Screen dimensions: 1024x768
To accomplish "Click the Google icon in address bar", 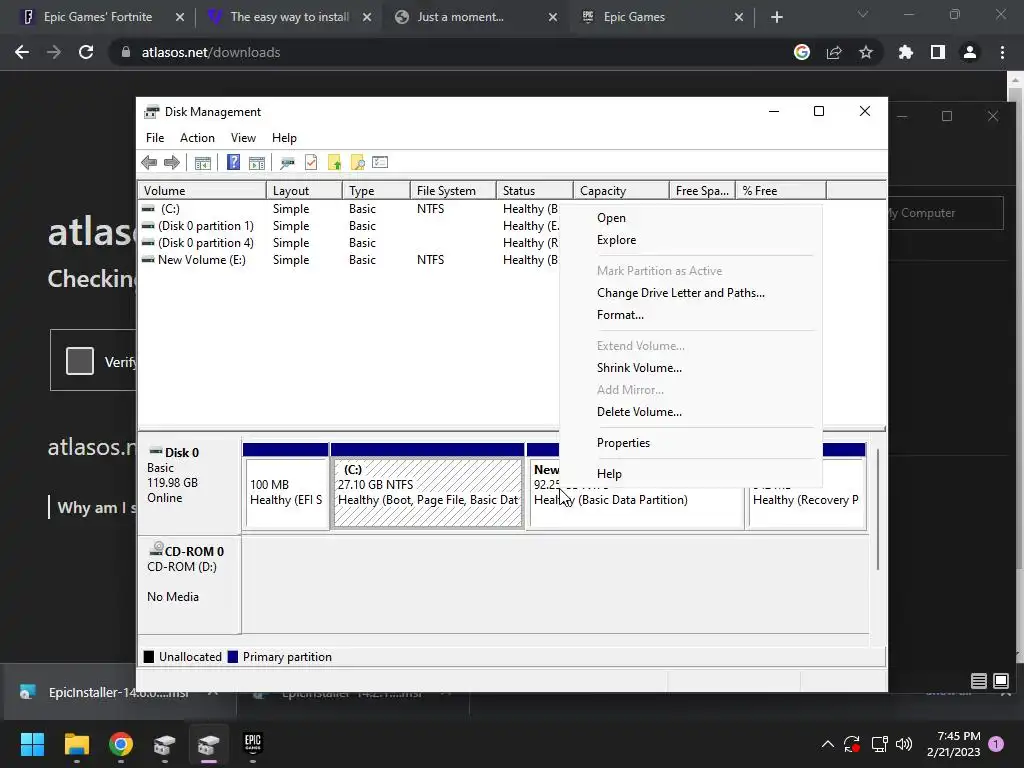I will (x=802, y=52).
